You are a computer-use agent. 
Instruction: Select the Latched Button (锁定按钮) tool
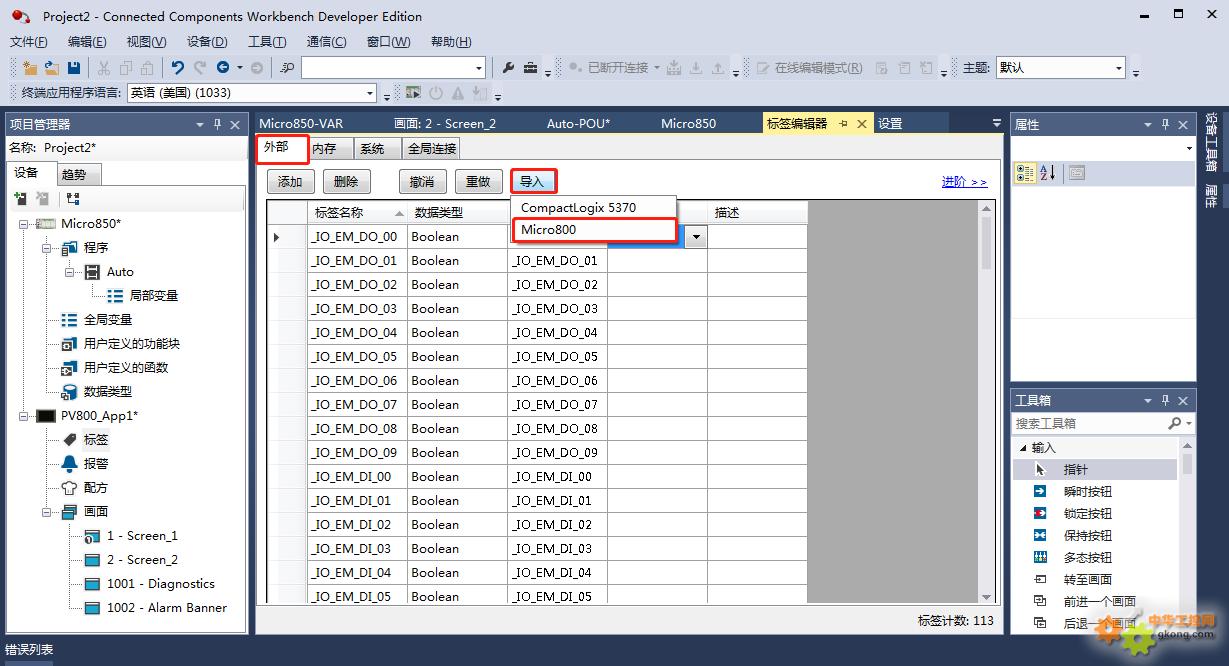pos(1096,513)
